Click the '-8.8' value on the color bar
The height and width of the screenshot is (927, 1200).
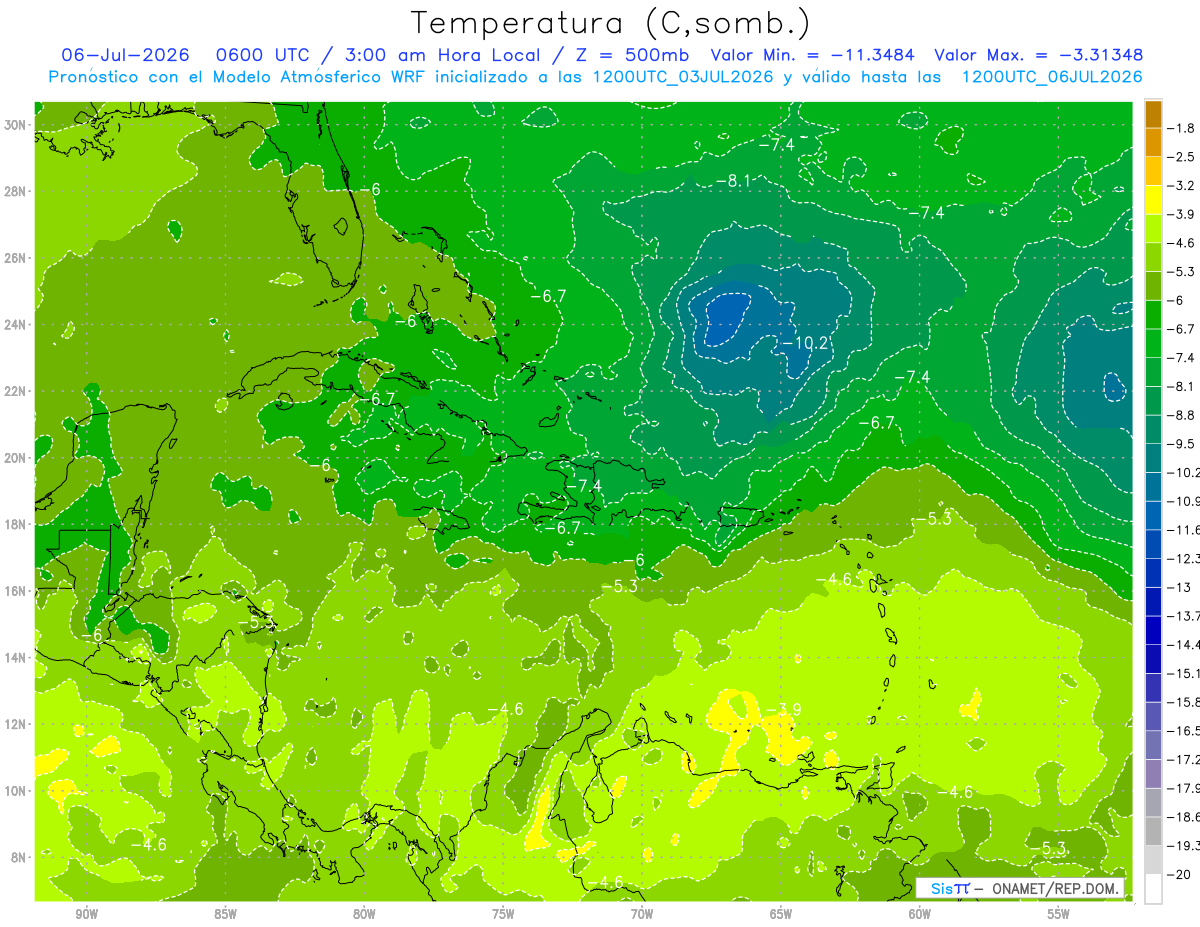coord(1182,414)
